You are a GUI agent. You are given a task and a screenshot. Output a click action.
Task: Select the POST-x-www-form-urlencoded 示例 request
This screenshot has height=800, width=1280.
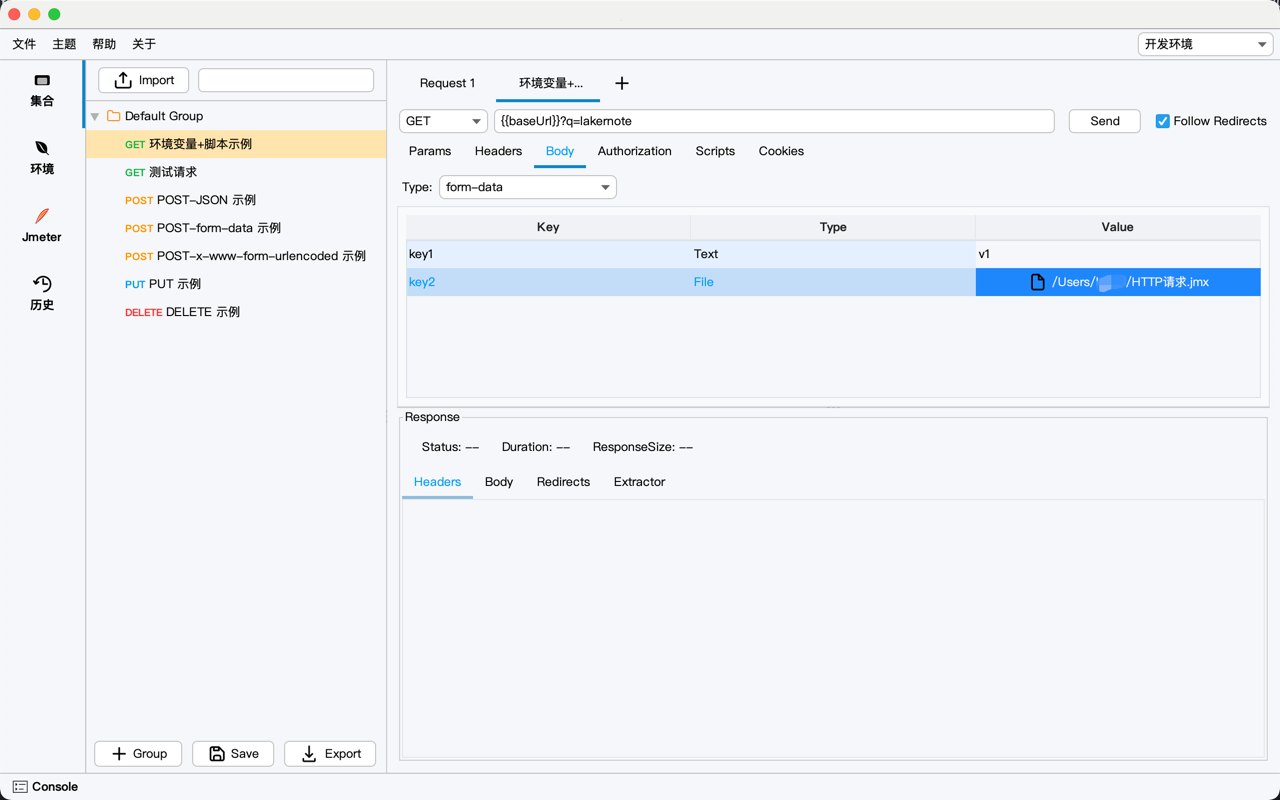[x=236, y=256]
